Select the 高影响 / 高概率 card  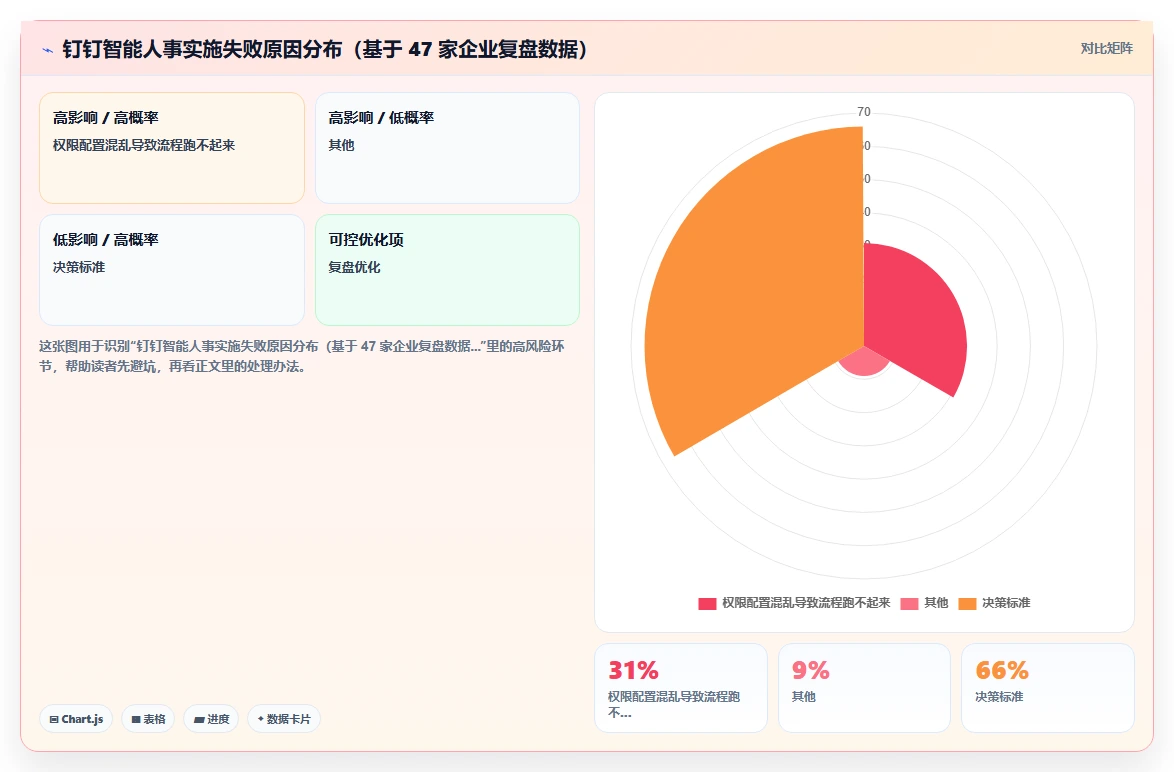tap(172, 148)
